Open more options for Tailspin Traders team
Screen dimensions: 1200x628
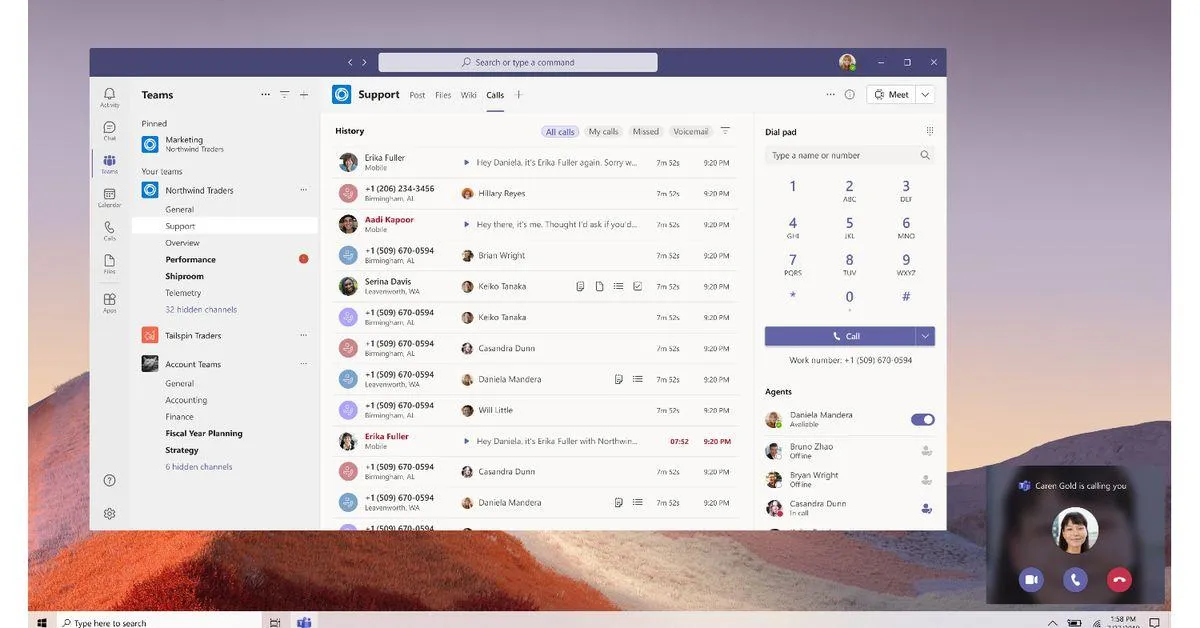[x=304, y=335]
